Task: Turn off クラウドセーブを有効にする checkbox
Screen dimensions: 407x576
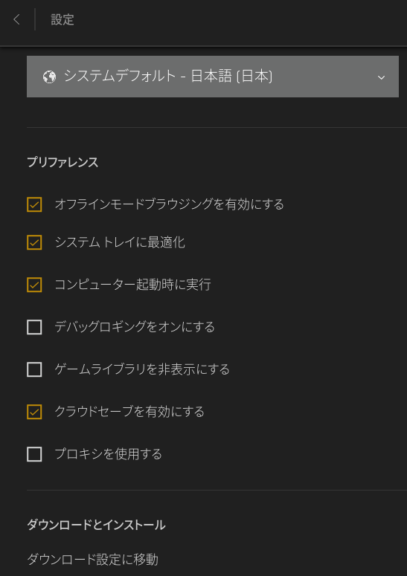Action: coord(34,412)
